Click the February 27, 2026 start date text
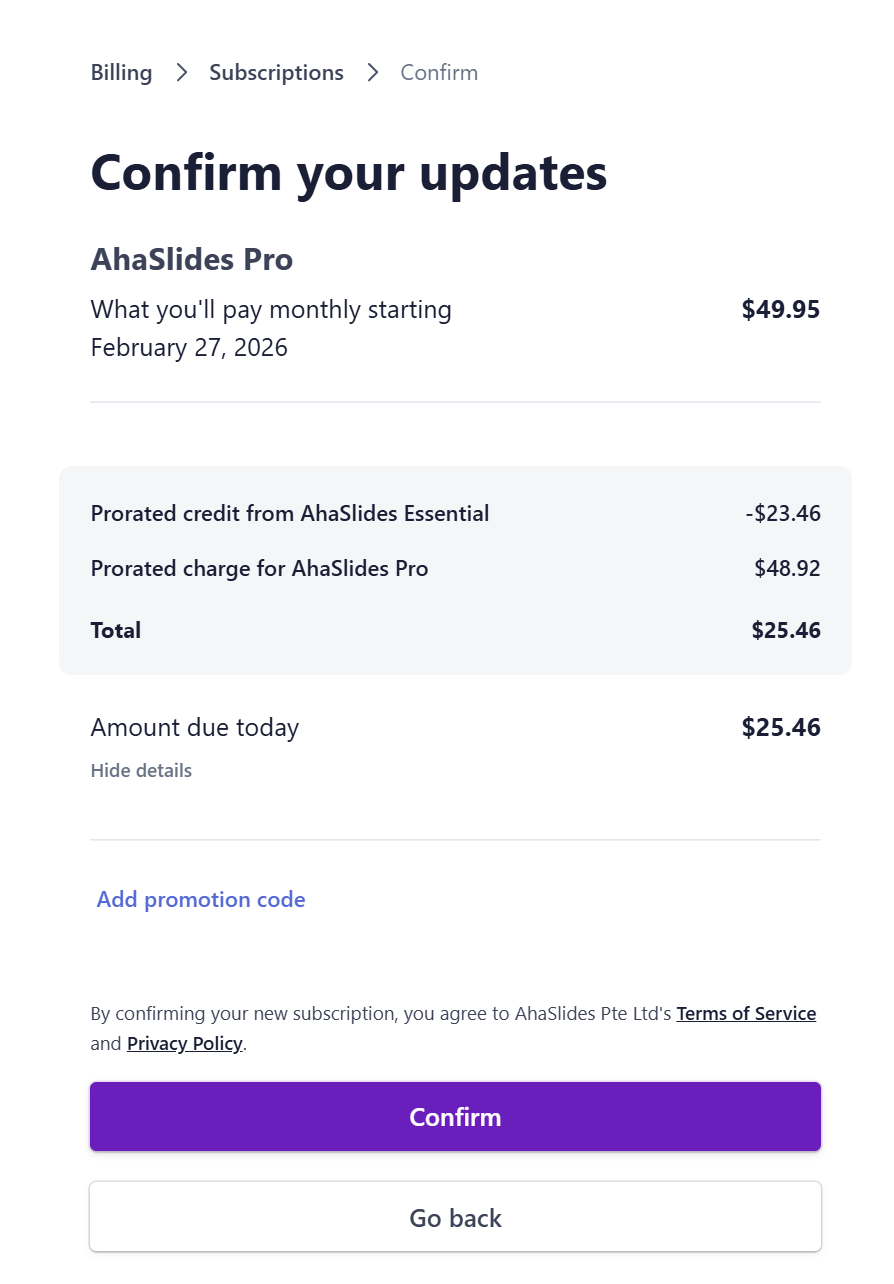The height and width of the screenshot is (1284, 894). click(x=189, y=348)
